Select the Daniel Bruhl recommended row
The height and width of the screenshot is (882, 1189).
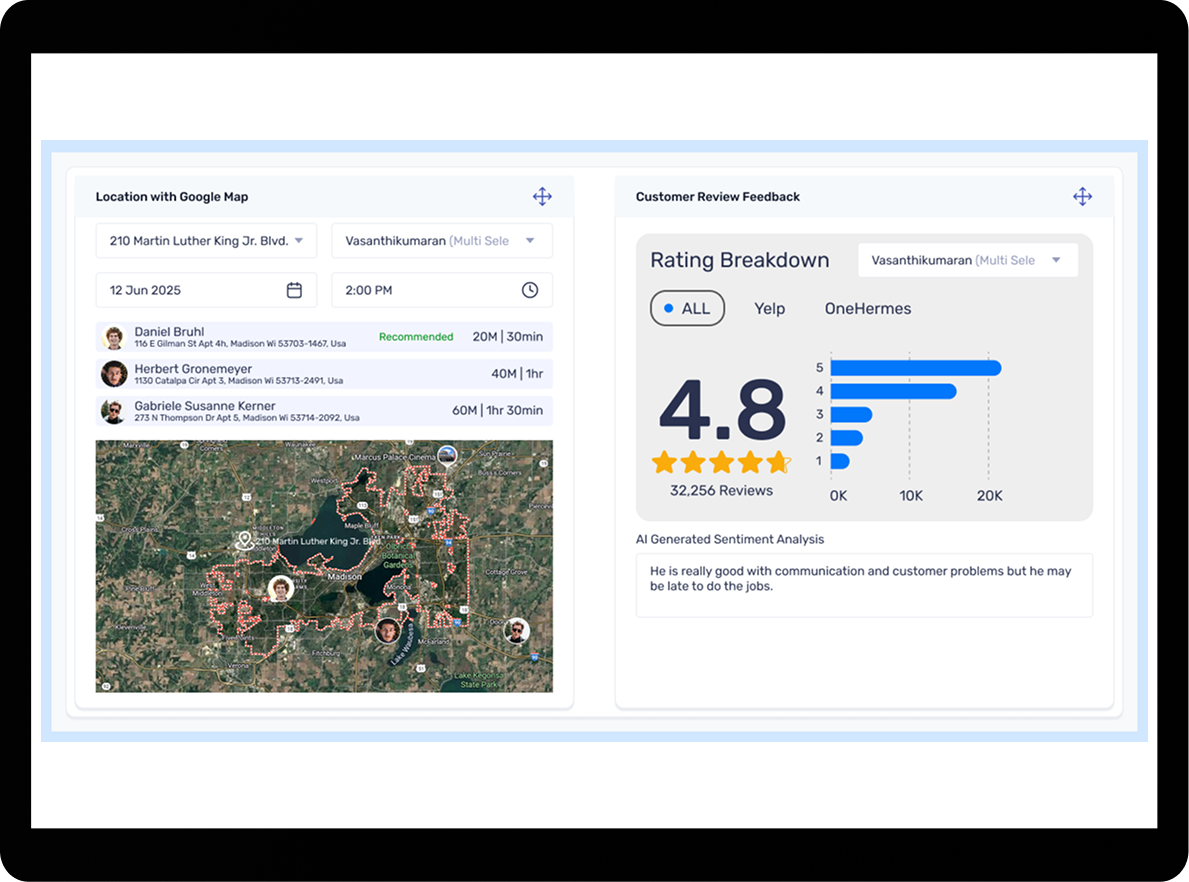[324, 337]
